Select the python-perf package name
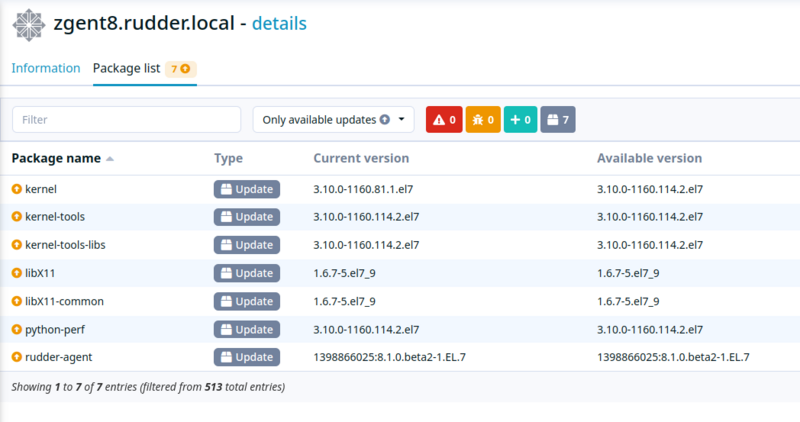 [55, 330]
